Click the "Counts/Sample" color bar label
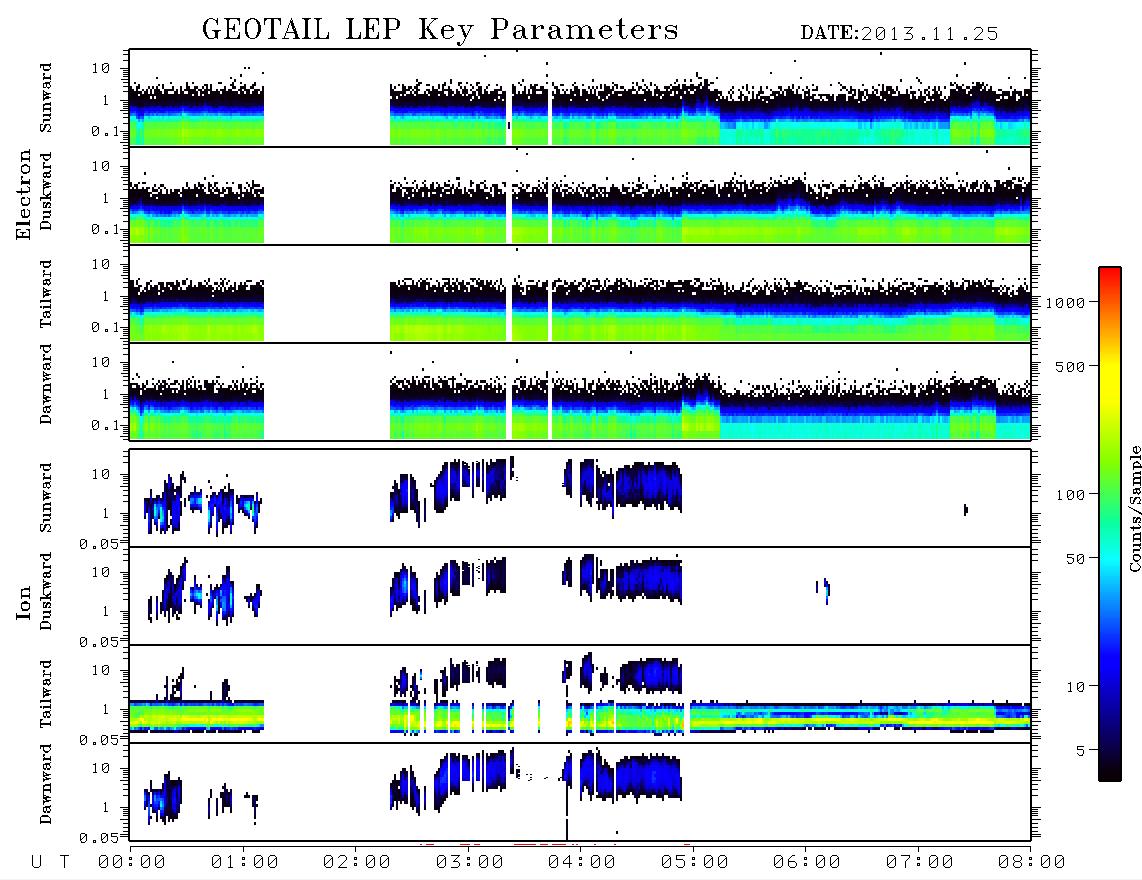Image resolution: width=1142 pixels, height=880 pixels. click(x=1134, y=509)
